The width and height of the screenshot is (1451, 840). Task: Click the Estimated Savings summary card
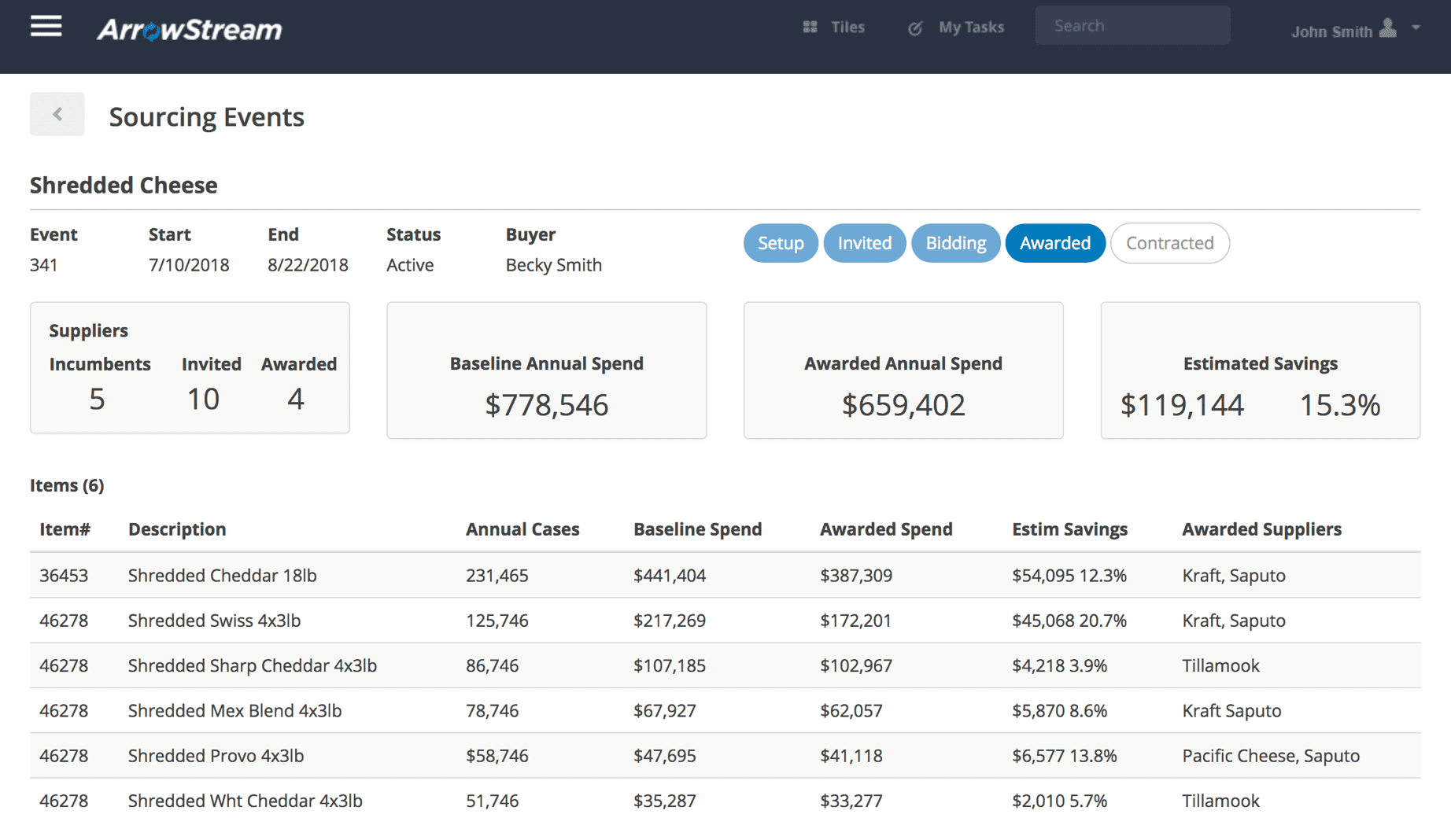(x=1260, y=370)
